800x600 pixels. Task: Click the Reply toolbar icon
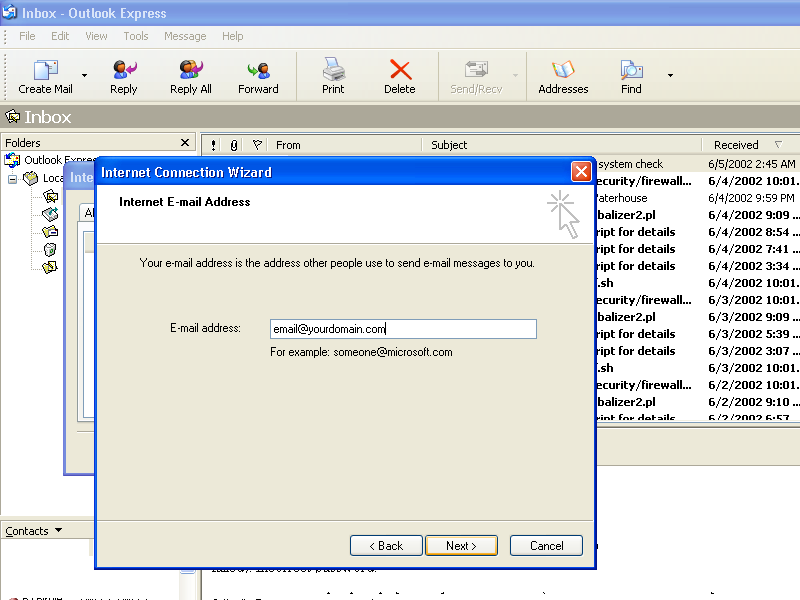pyautogui.click(x=123, y=77)
